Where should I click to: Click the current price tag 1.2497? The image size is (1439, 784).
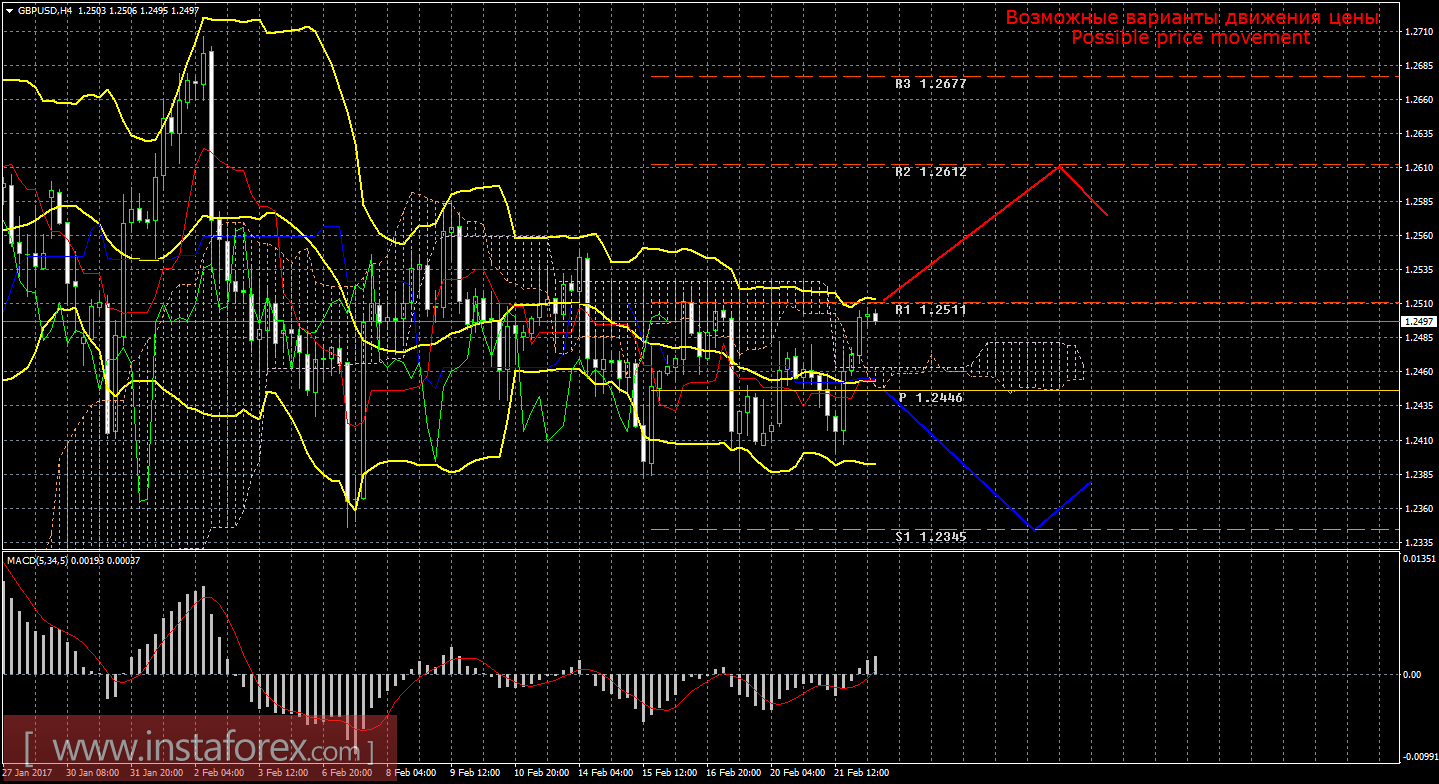click(1419, 321)
